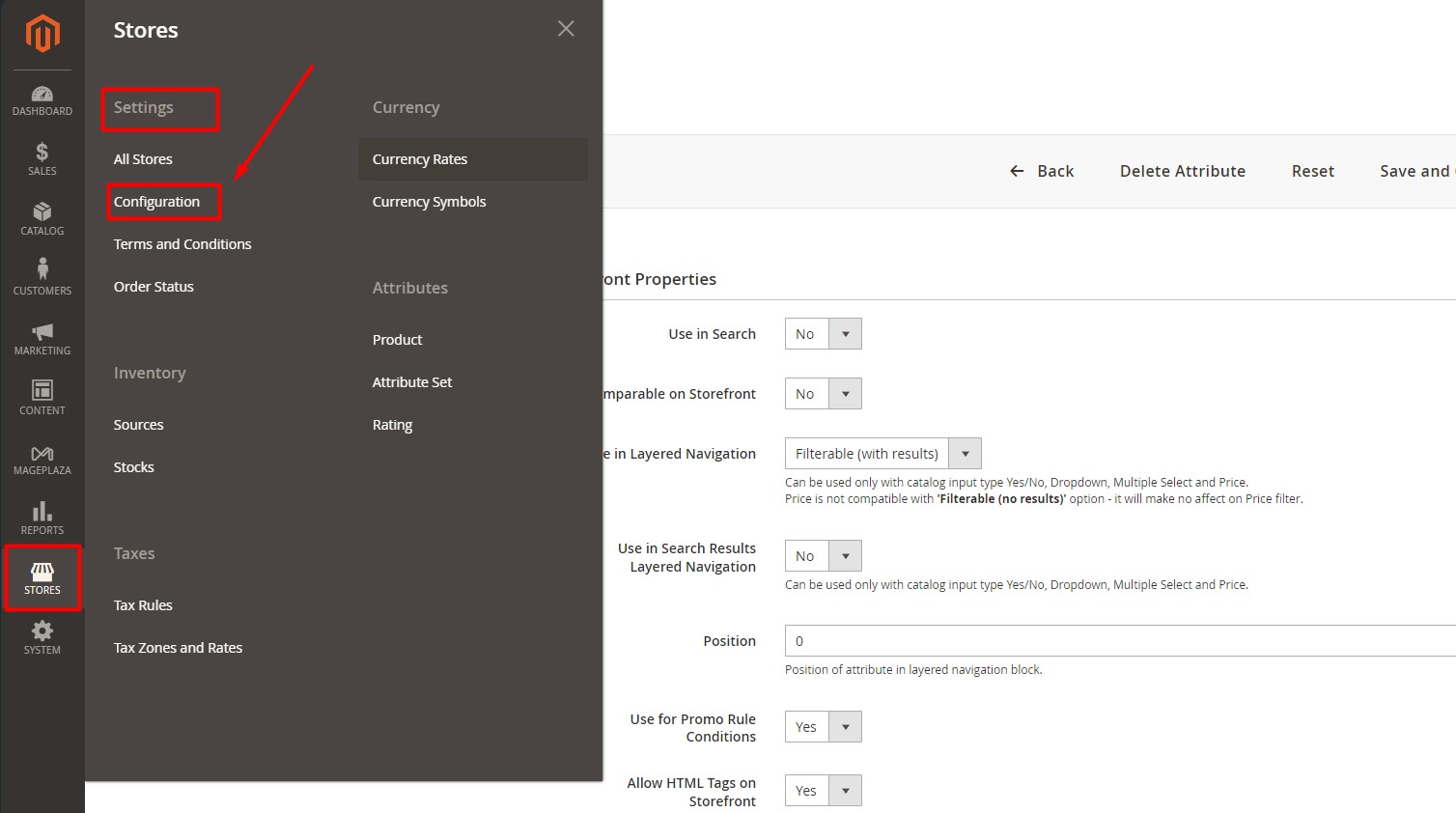
Task: Open the Allow HTML Tags dropdown
Action: pyautogui.click(x=843, y=790)
